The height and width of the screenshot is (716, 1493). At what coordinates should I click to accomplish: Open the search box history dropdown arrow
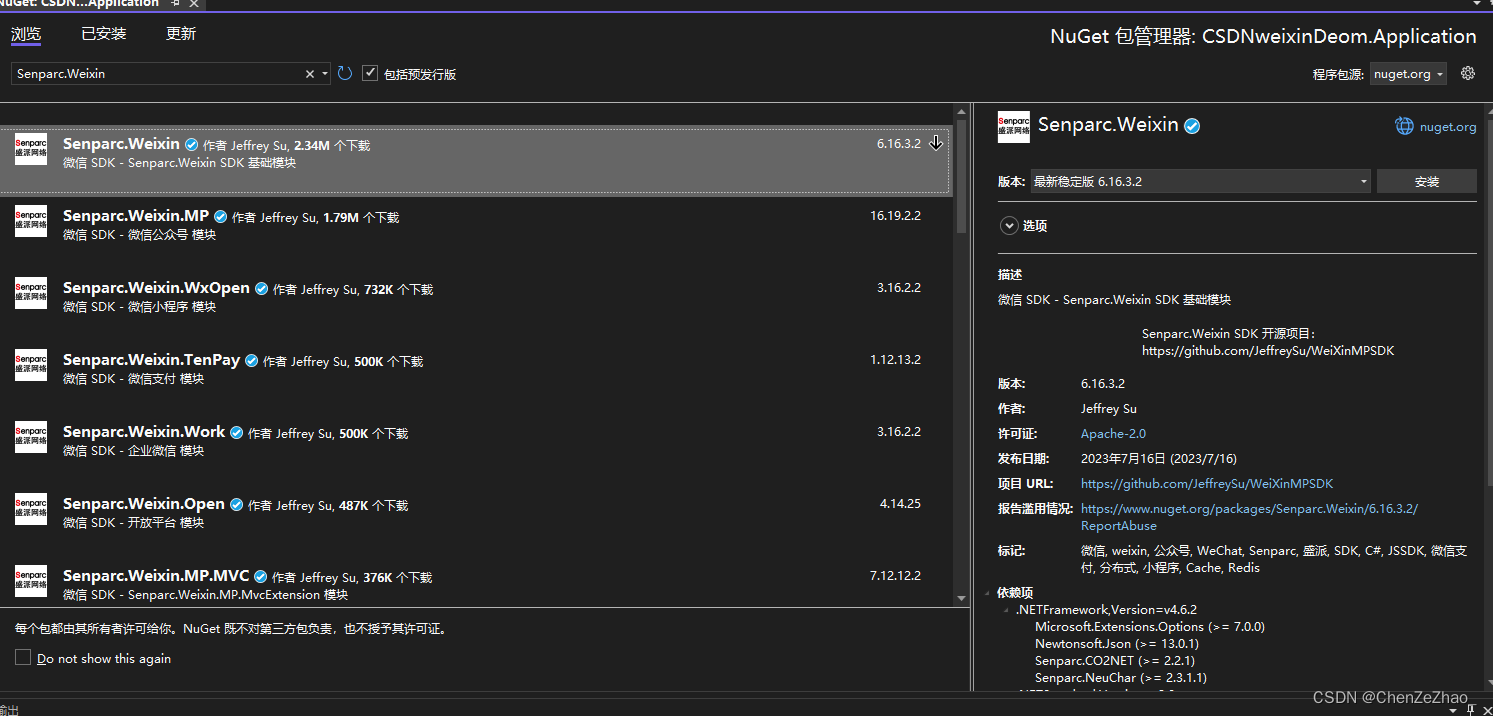(325, 74)
